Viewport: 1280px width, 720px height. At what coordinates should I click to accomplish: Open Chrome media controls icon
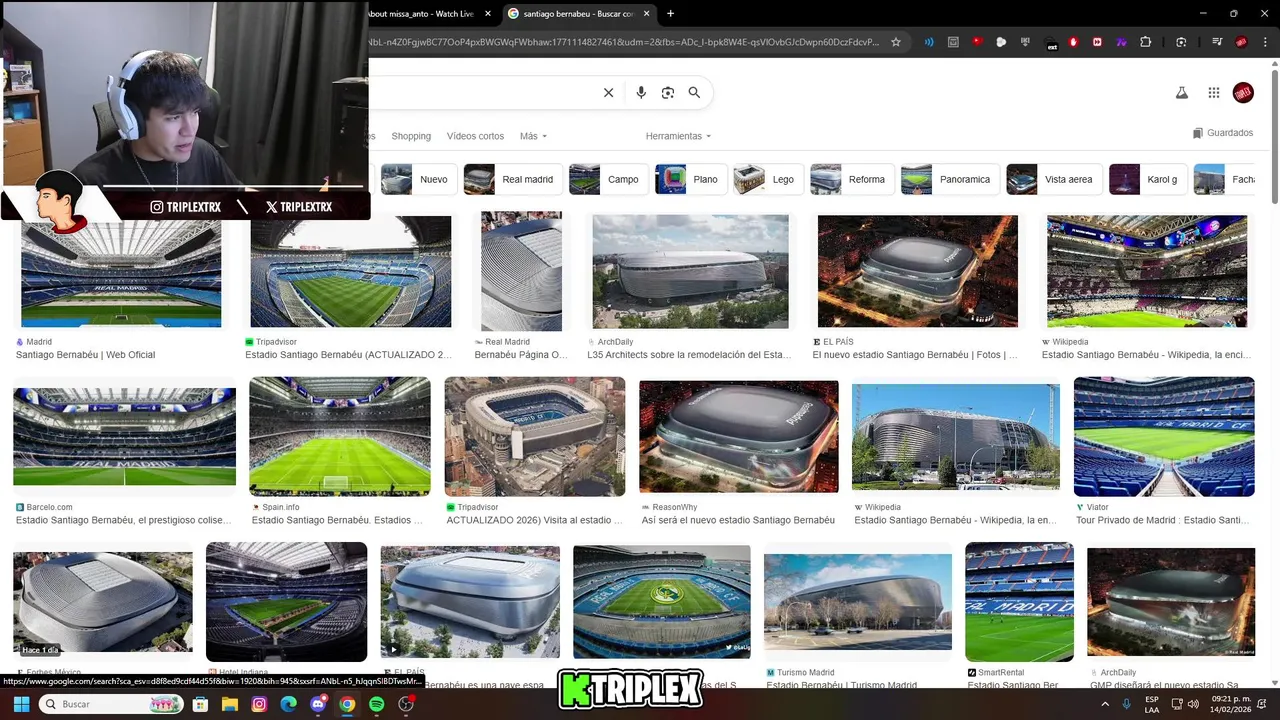point(1217,42)
